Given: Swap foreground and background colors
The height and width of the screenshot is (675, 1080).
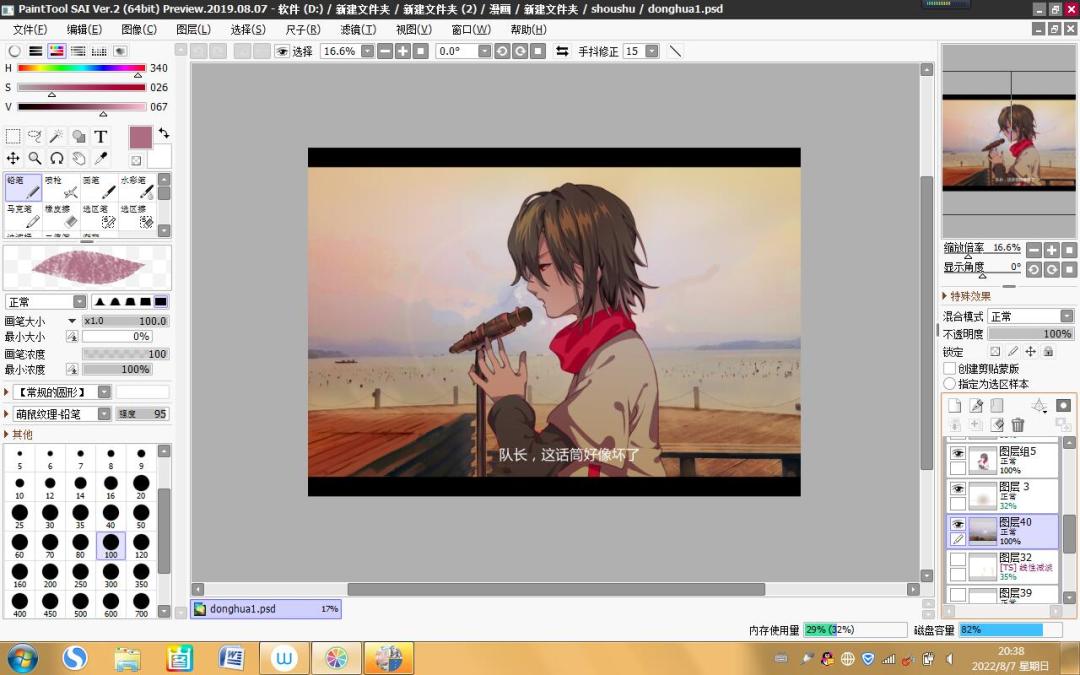Looking at the screenshot, I should pyautogui.click(x=164, y=132).
